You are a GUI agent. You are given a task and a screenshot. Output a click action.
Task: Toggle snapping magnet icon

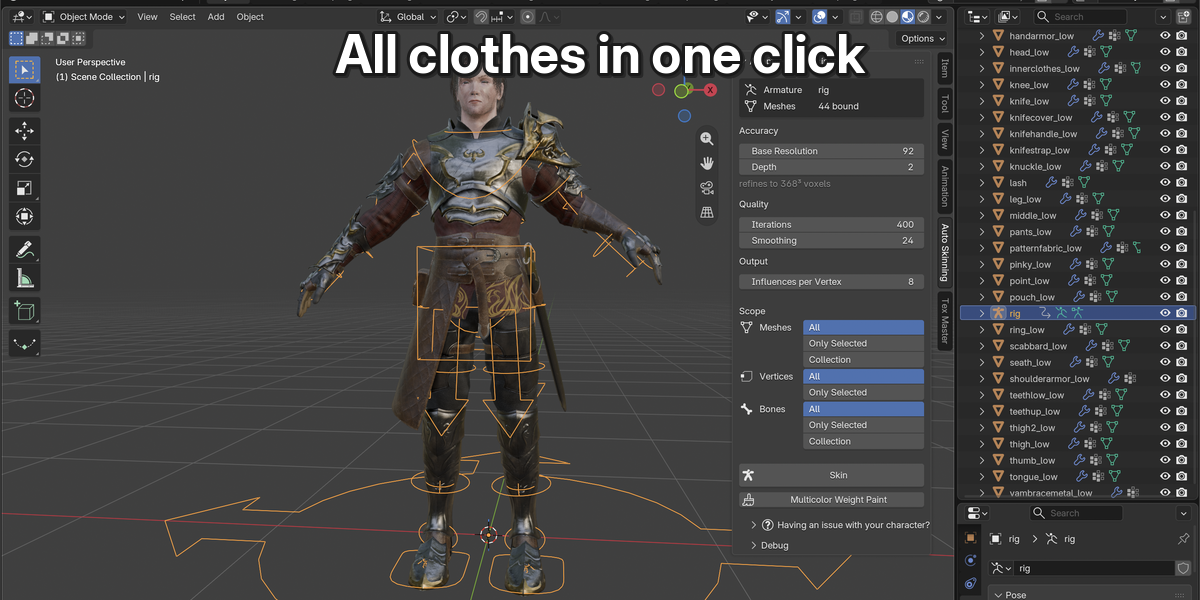click(x=481, y=17)
